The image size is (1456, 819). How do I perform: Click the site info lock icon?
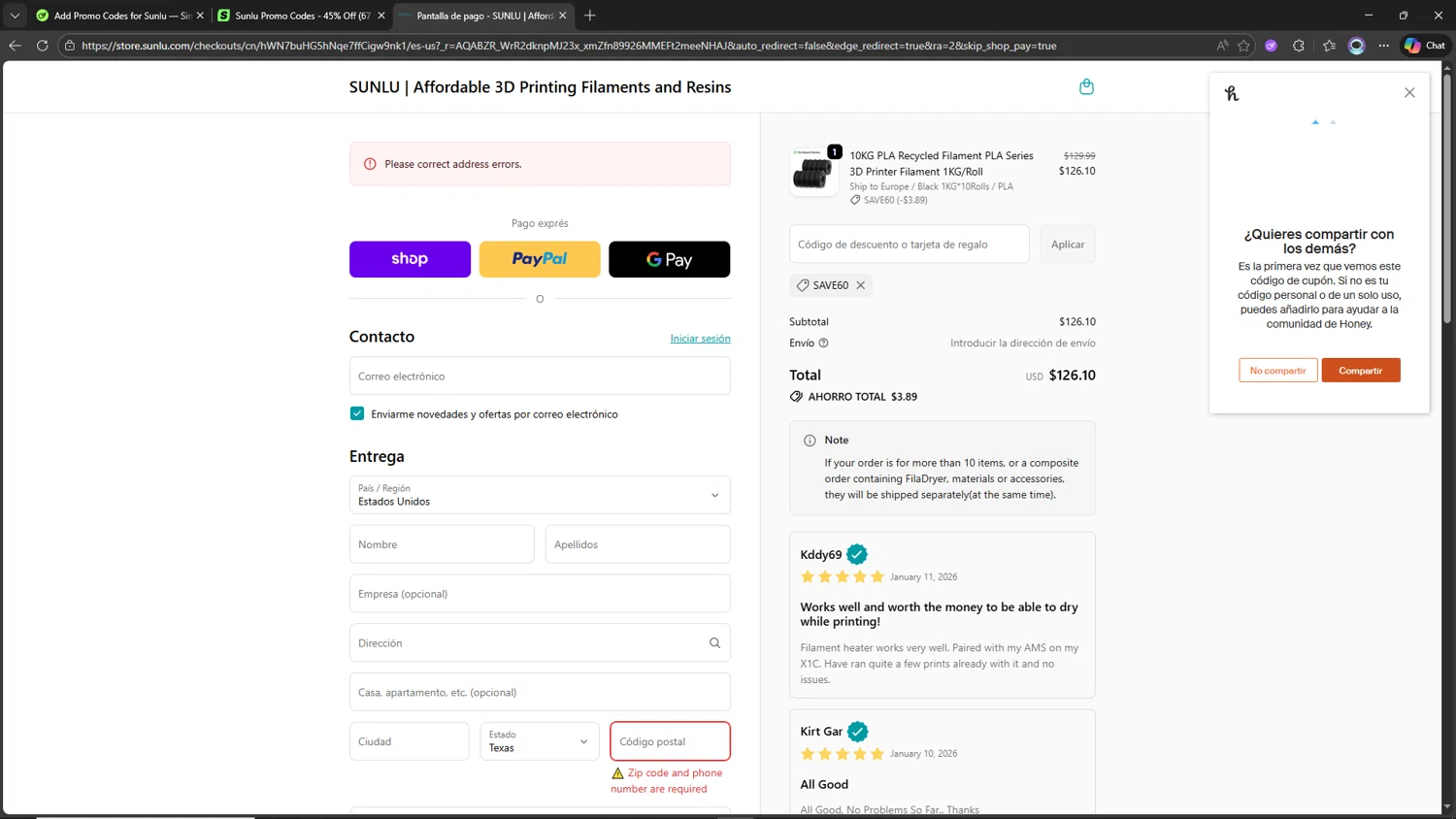point(70,46)
